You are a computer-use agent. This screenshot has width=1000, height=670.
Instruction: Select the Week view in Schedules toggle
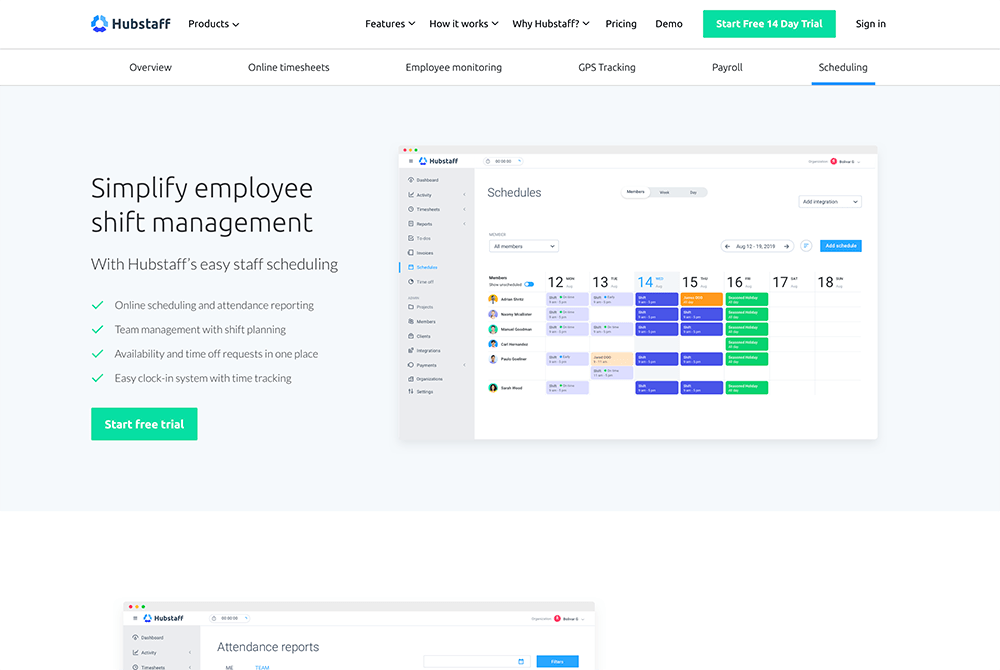tap(665, 192)
